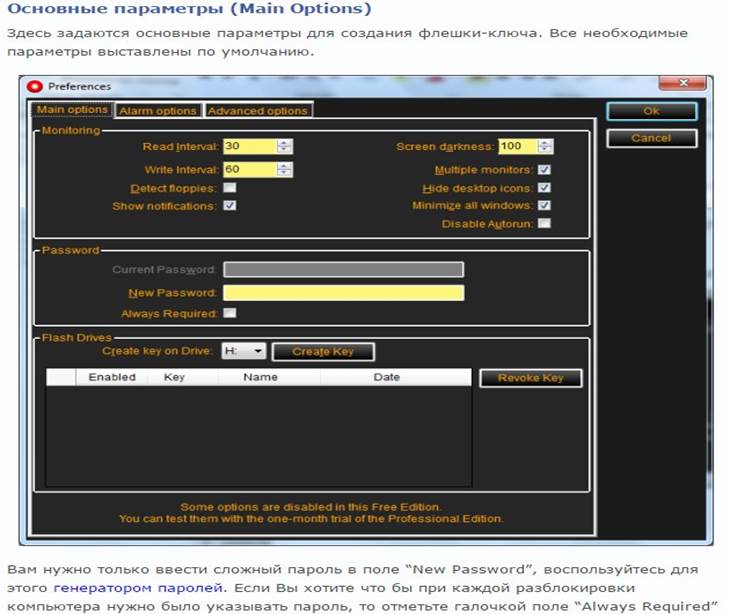This screenshot has height=614, width=730.
Task: Enable the Disable Autorun checkbox
Action: 544,224
